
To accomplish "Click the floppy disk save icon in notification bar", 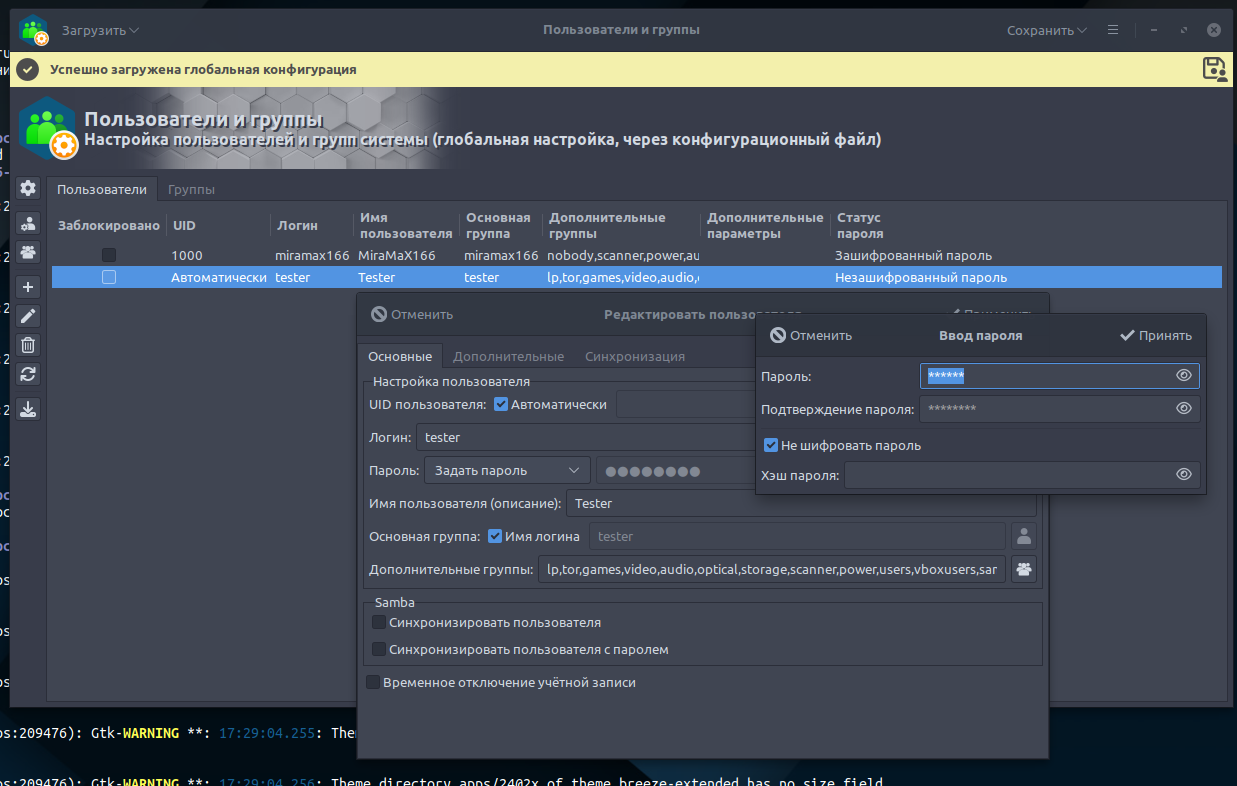I will (1214, 69).
